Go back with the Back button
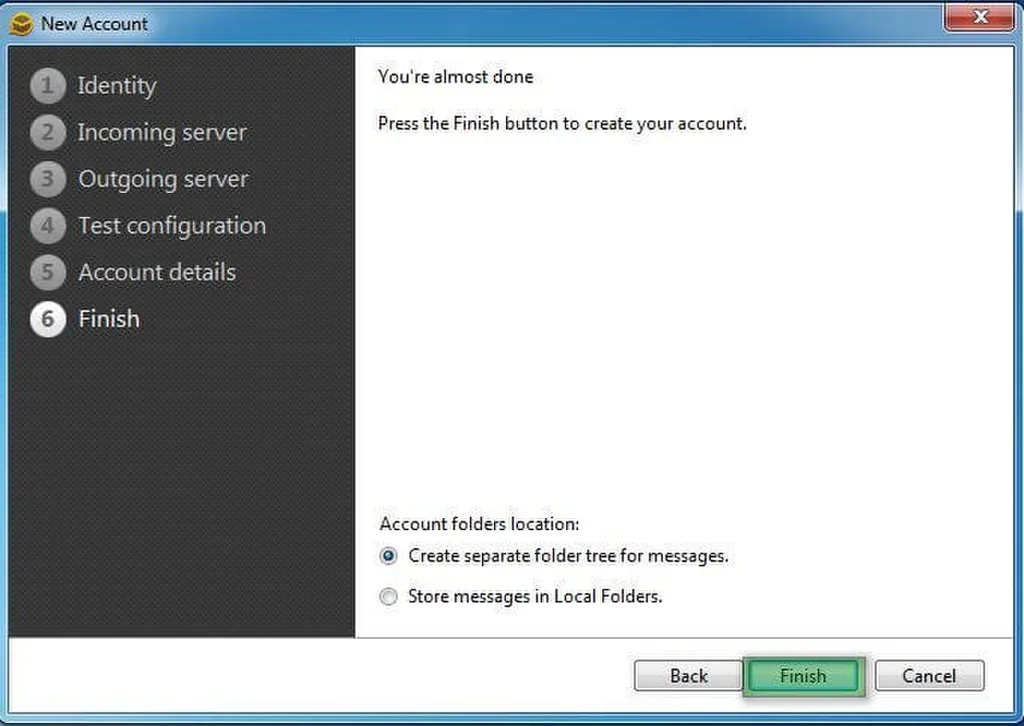 click(688, 676)
